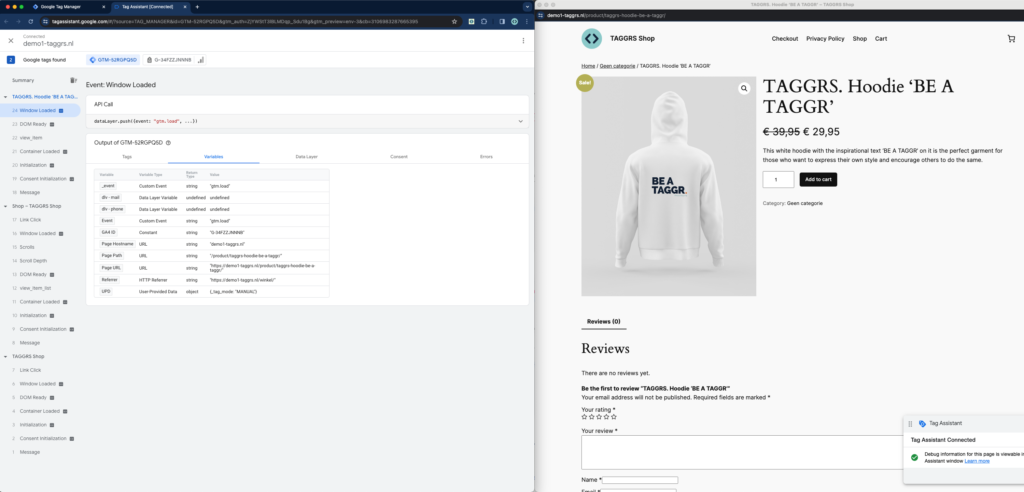Image resolution: width=1024 pixels, height=492 pixels.
Task: Collapse the Shop – TAGGRS Shop page group
Action: (x=6, y=206)
